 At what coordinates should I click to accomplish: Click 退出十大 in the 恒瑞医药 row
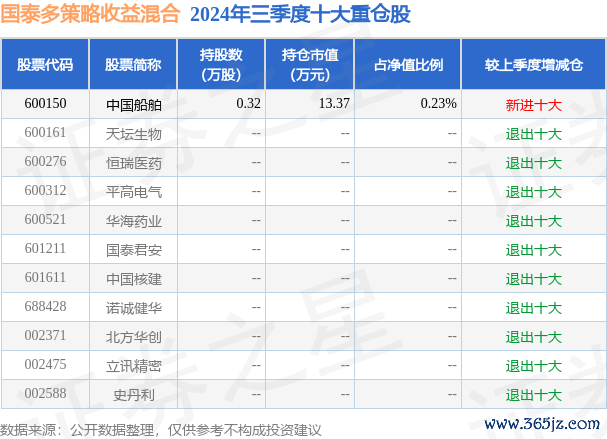533,163
